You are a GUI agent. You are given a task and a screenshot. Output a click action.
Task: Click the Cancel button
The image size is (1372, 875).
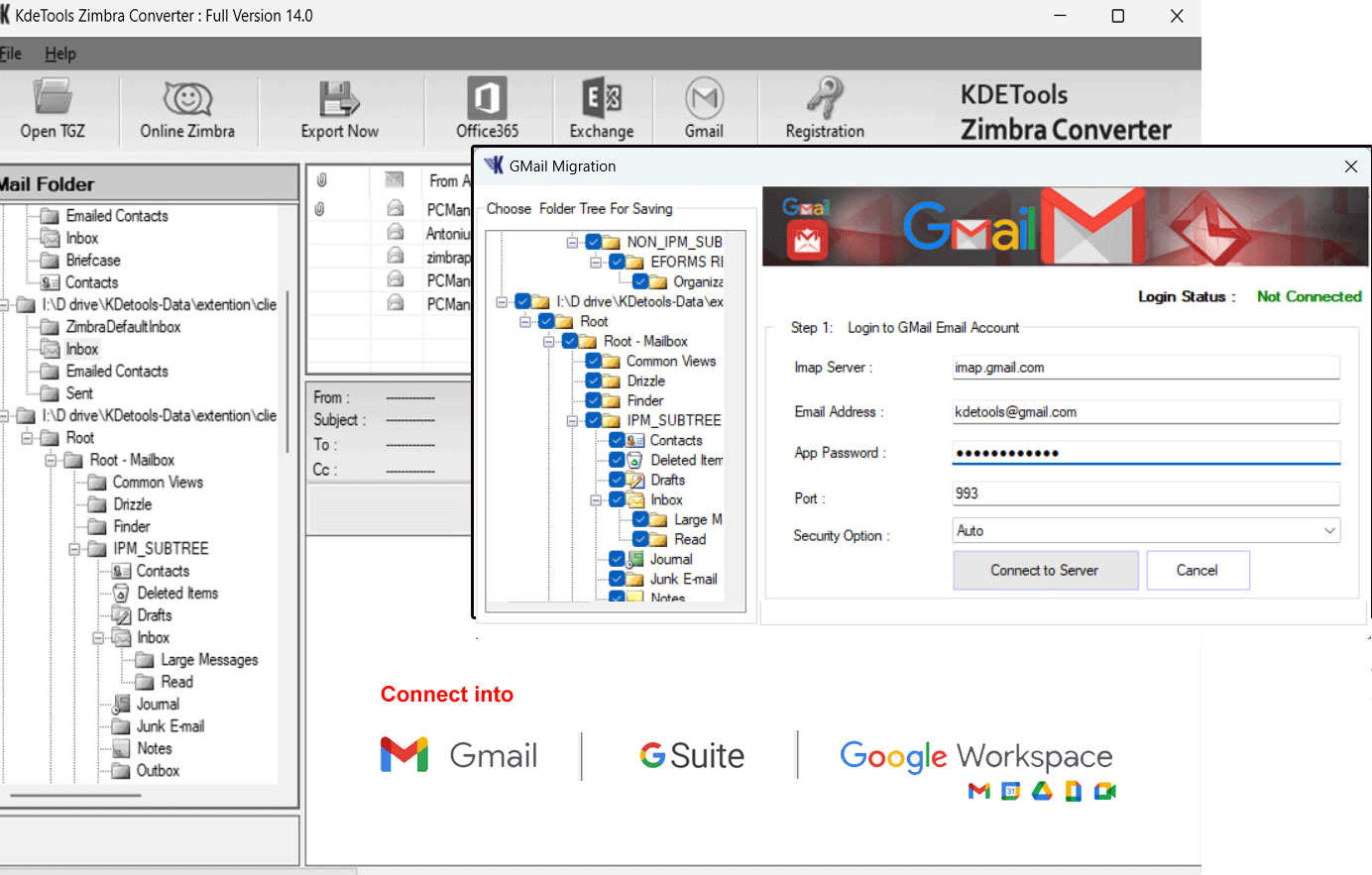point(1197,571)
